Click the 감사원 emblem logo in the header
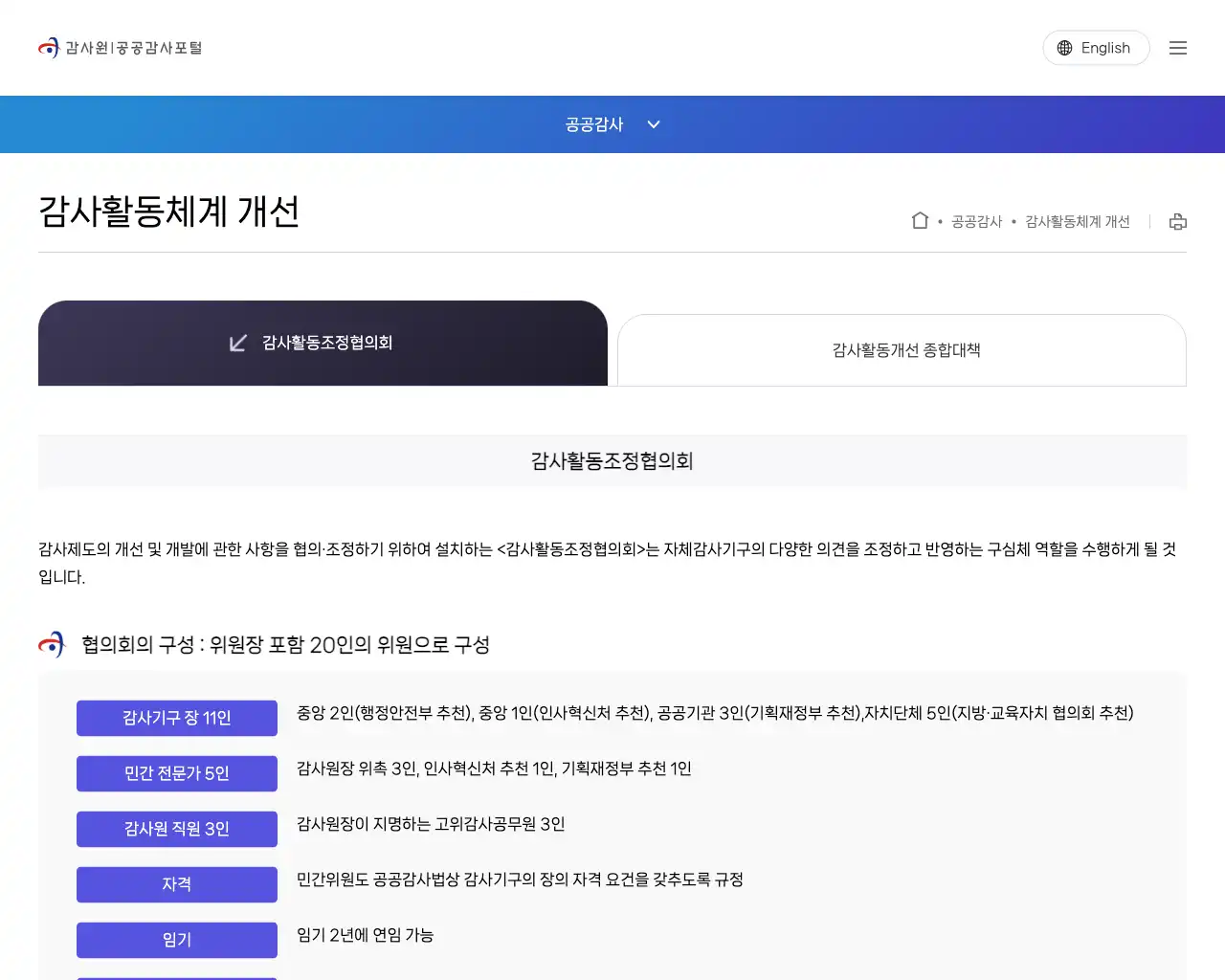Screen dimensions: 1225x980 click(49, 47)
